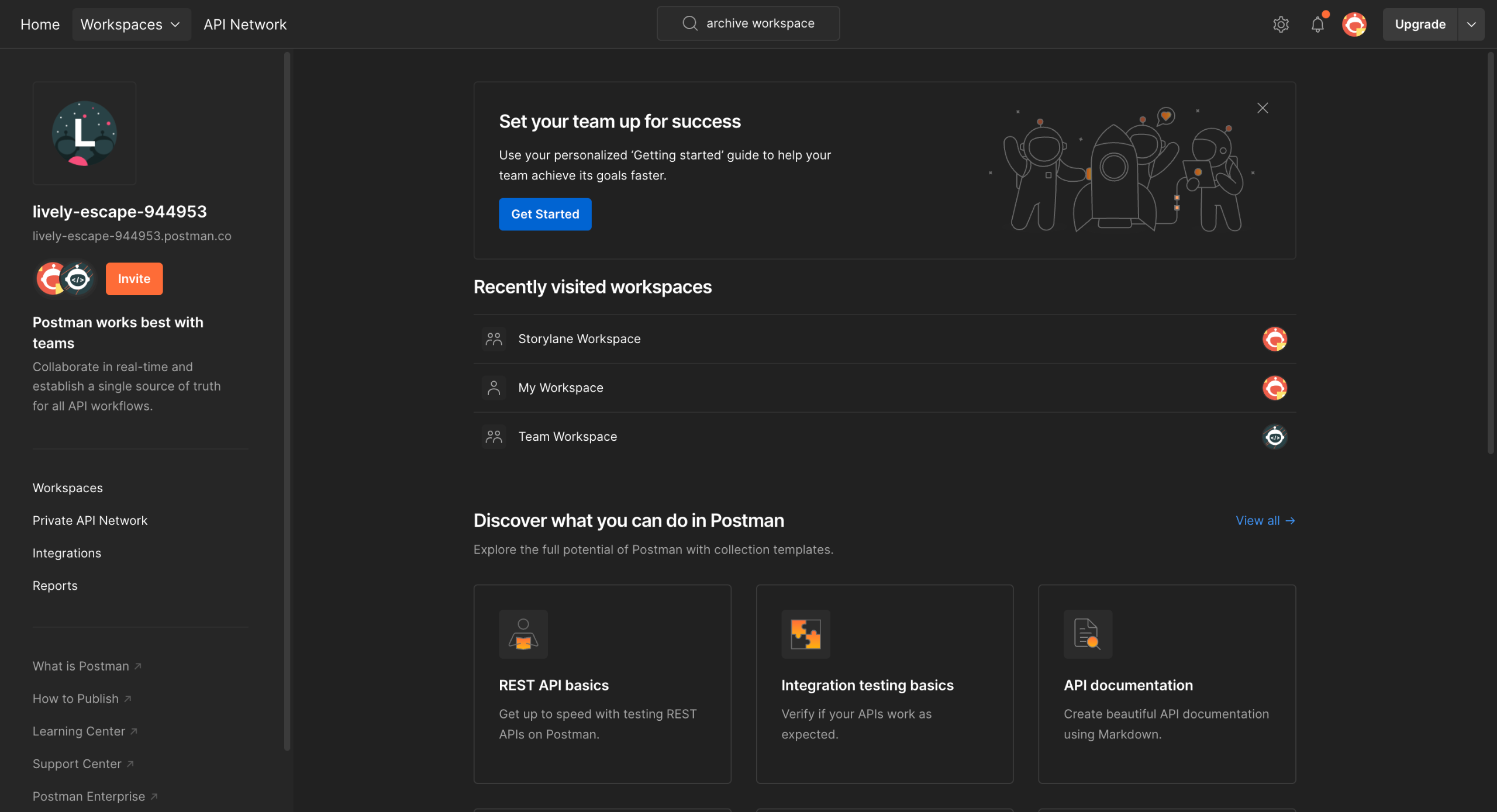Click the Invite button
This screenshot has height=812, width=1497.
pyautogui.click(x=134, y=279)
